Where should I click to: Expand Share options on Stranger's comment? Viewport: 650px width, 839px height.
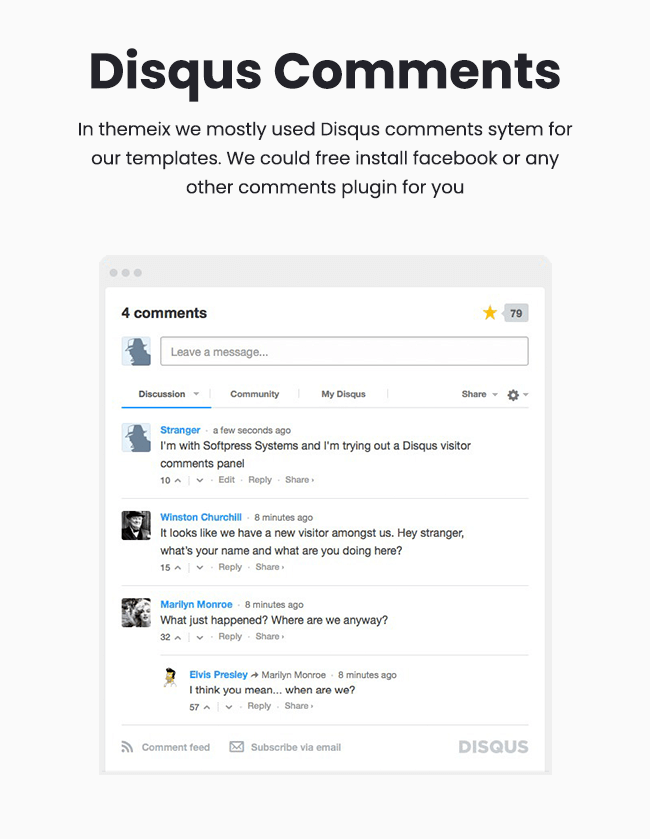pos(299,480)
